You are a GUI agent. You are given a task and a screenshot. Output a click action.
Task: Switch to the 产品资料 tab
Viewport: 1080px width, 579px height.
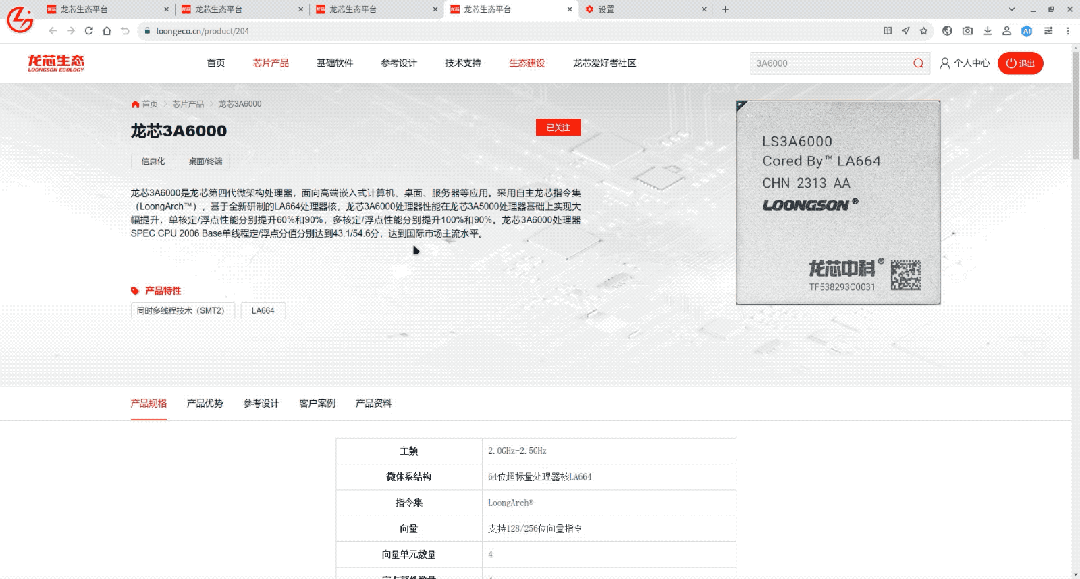coord(373,404)
